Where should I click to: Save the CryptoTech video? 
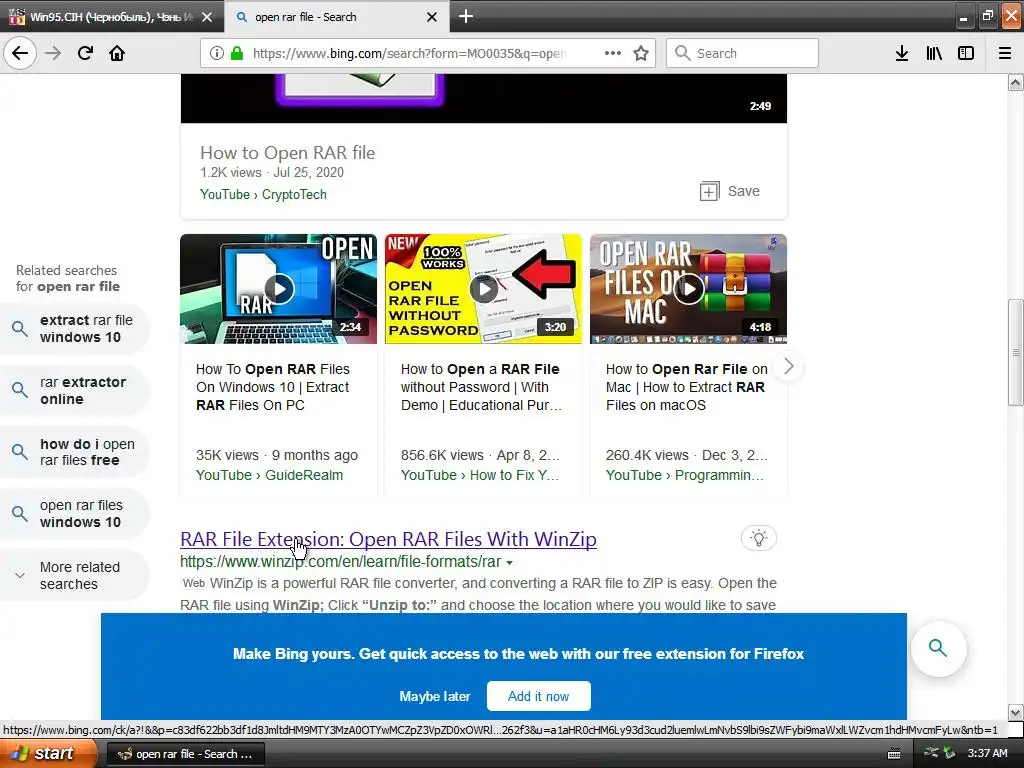tap(730, 191)
